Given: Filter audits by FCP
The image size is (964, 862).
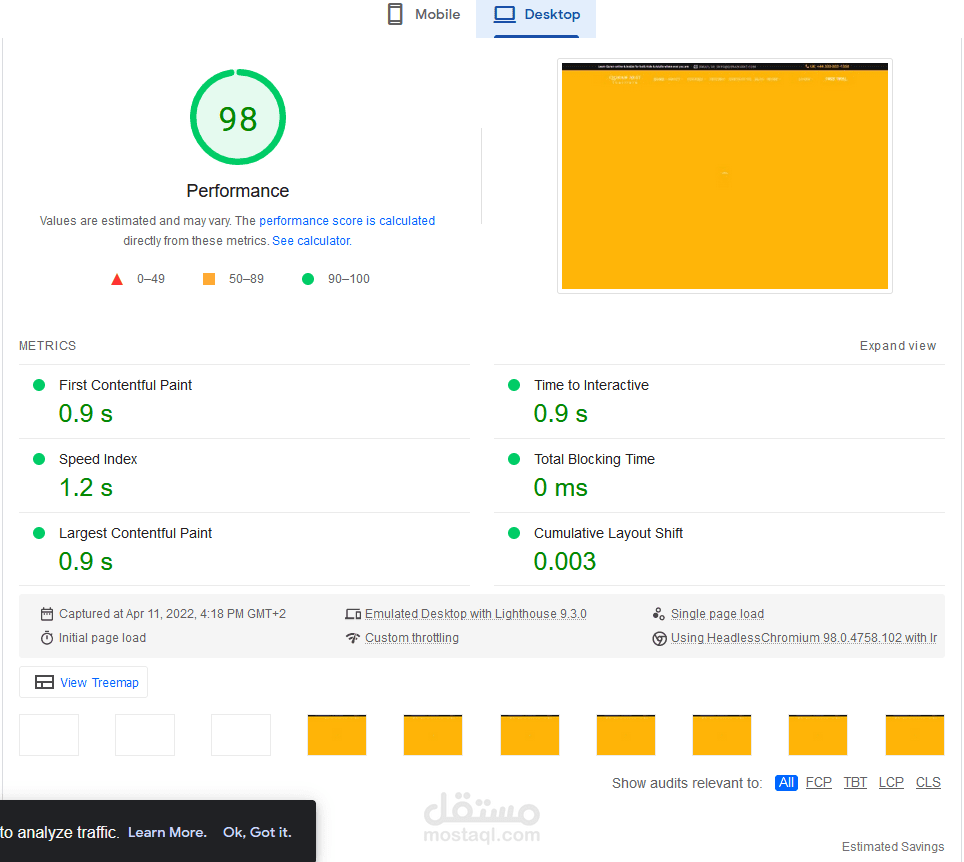Looking at the screenshot, I should [818, 783].
